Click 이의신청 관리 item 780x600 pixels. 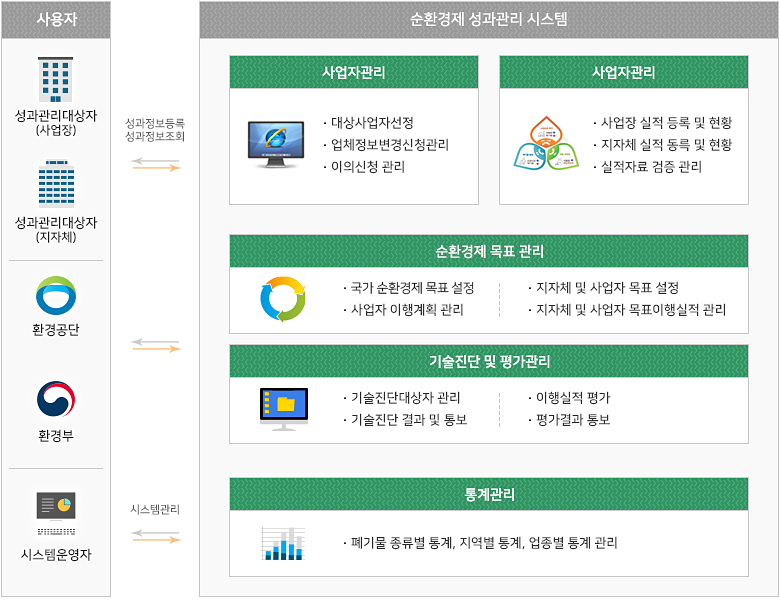368,166
